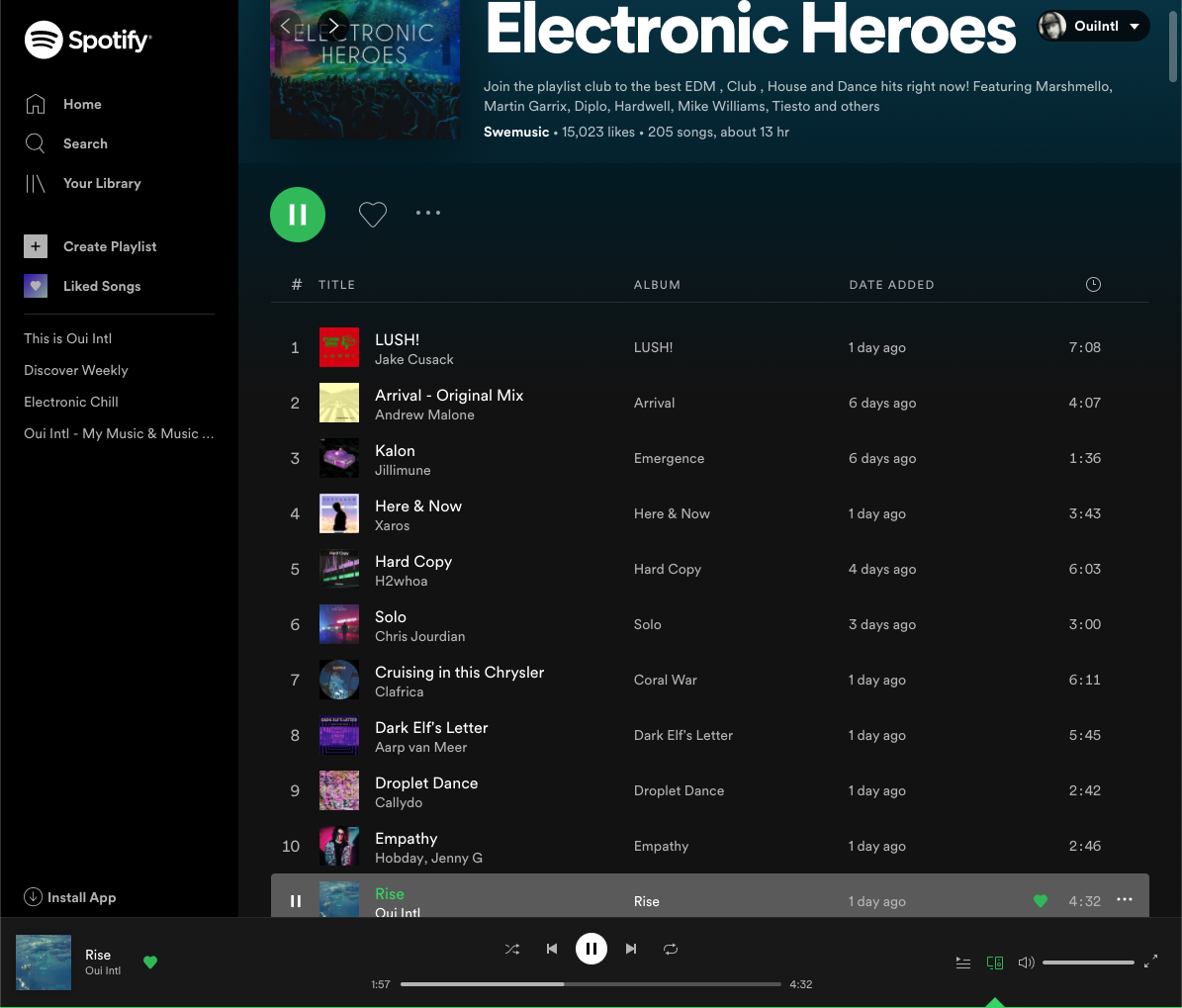Open Oui Intl - My Music playlist
Screen dimensions: 1182x1008
(119, 433)
